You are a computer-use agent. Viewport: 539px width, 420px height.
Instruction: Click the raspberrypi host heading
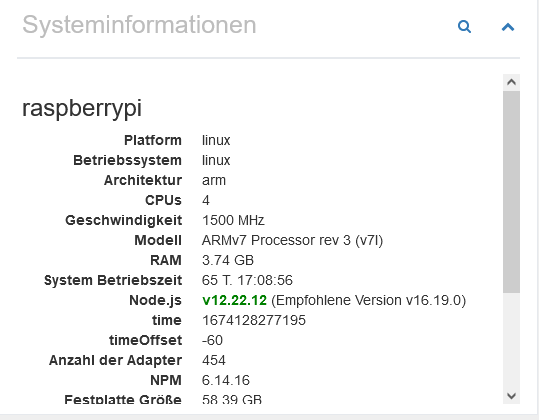(x=82, y=108)
